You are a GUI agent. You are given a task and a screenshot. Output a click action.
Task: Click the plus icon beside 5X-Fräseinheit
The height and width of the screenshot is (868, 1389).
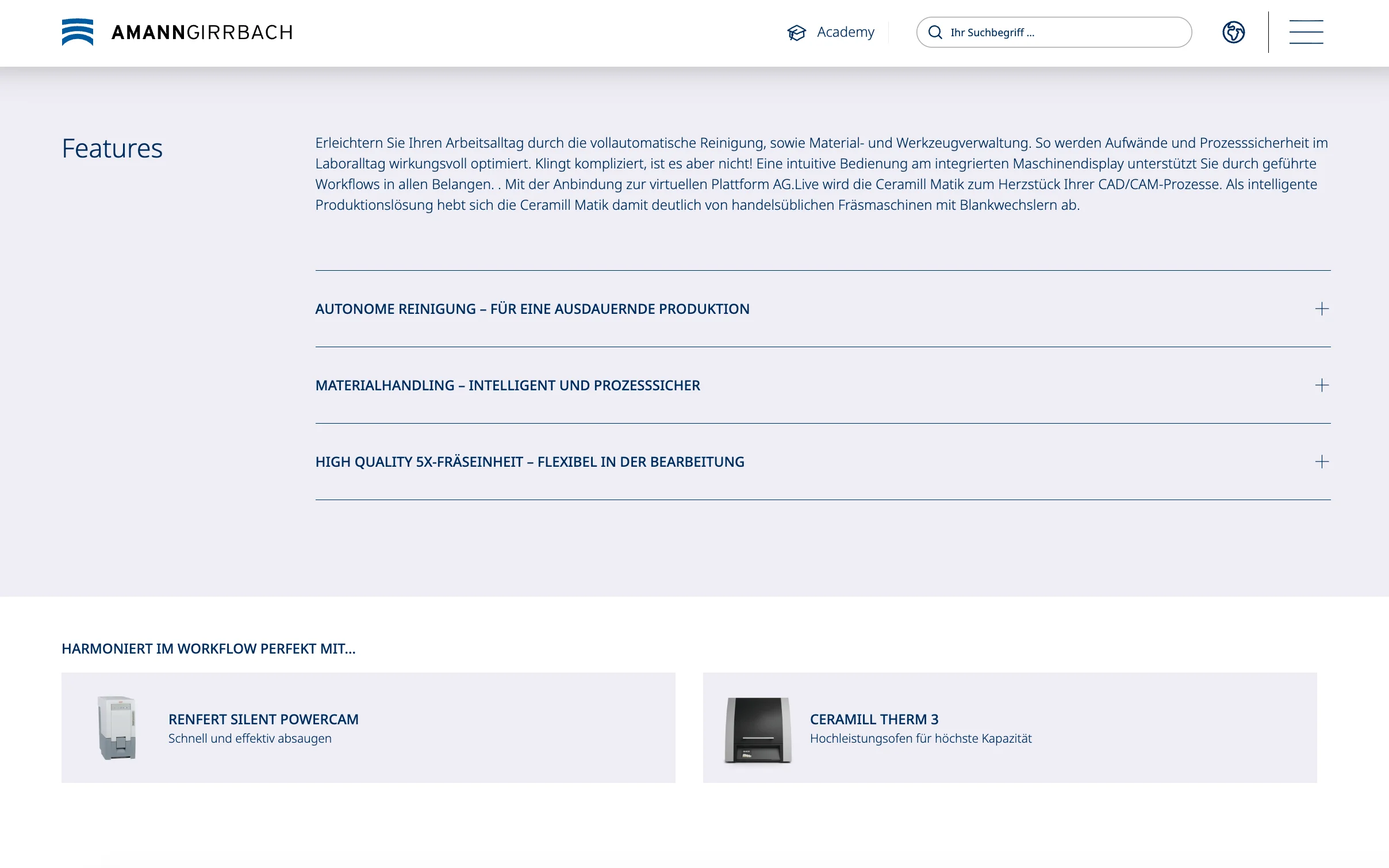[1322, 462]
